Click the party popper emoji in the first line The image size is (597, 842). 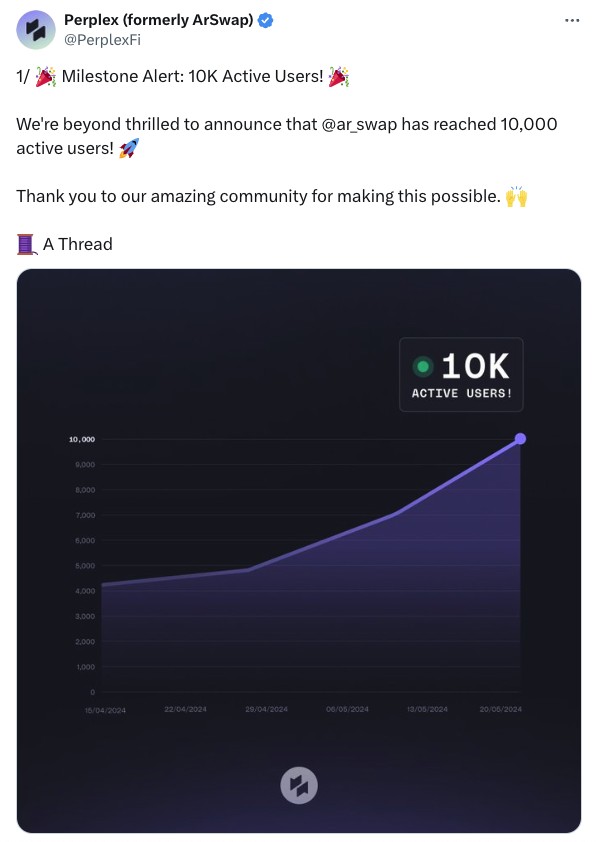pyautogui.click(x=44, y=75)
